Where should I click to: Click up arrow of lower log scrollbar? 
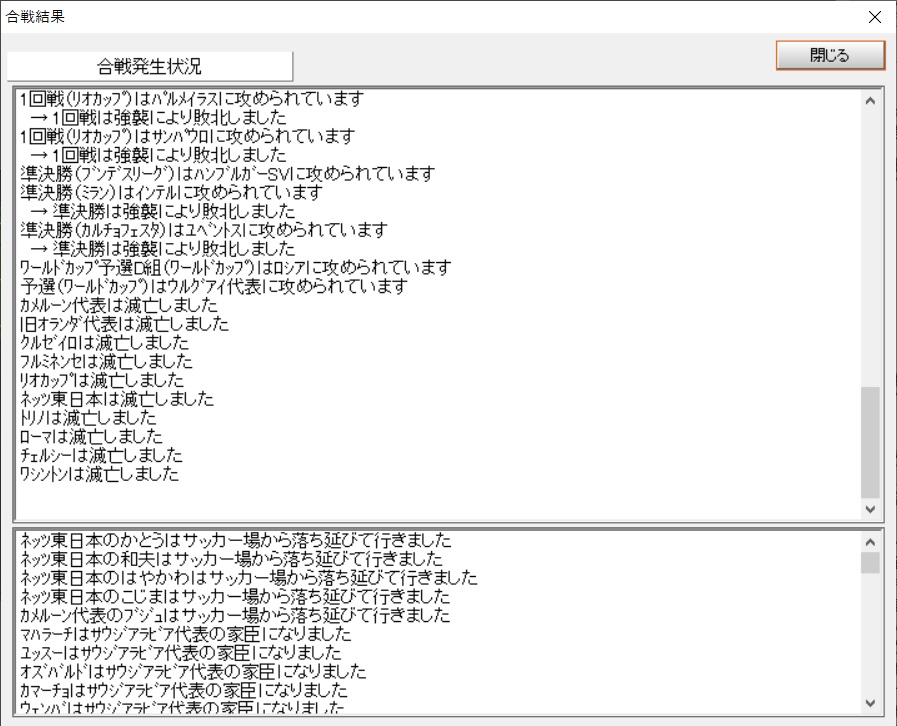870,541
